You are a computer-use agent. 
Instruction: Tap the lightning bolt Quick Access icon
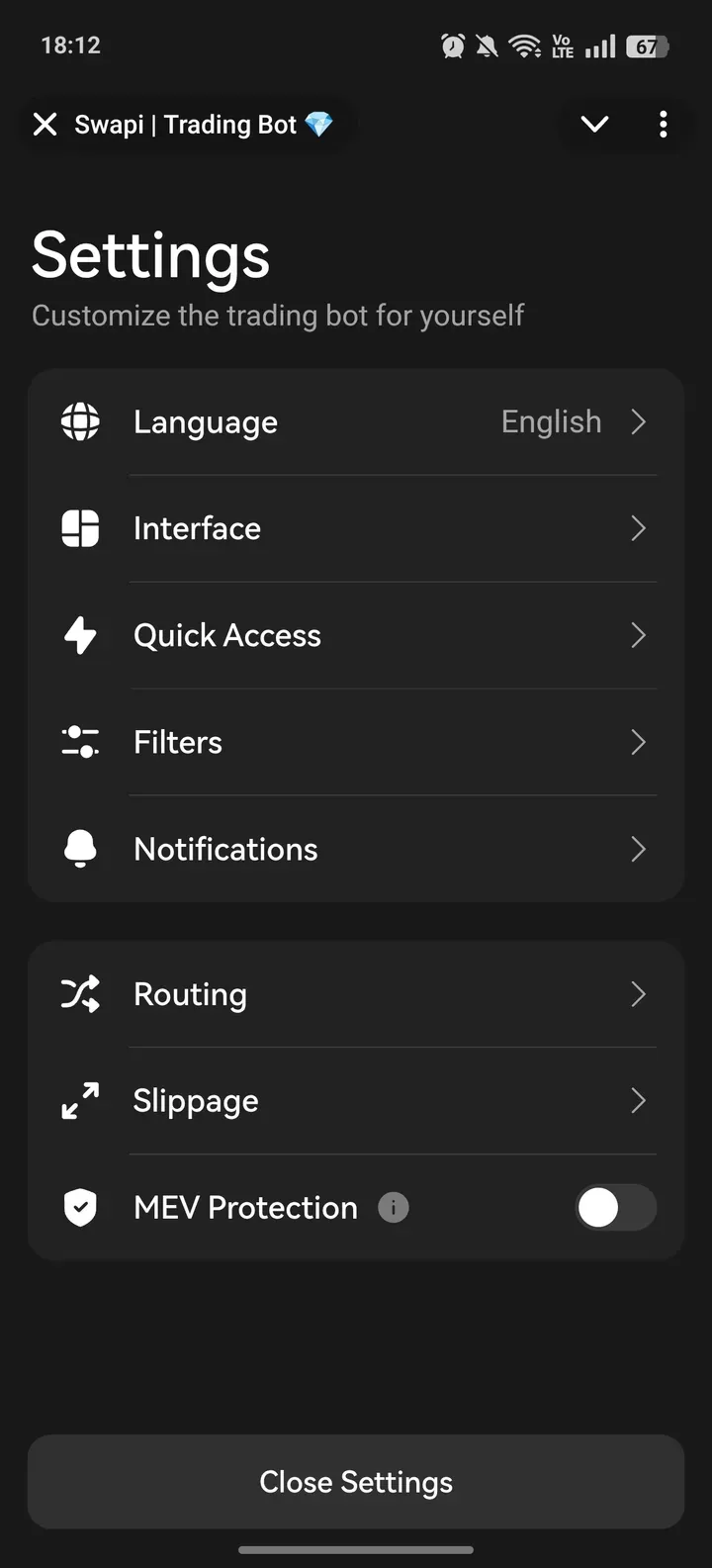click(x=80, y=635)
